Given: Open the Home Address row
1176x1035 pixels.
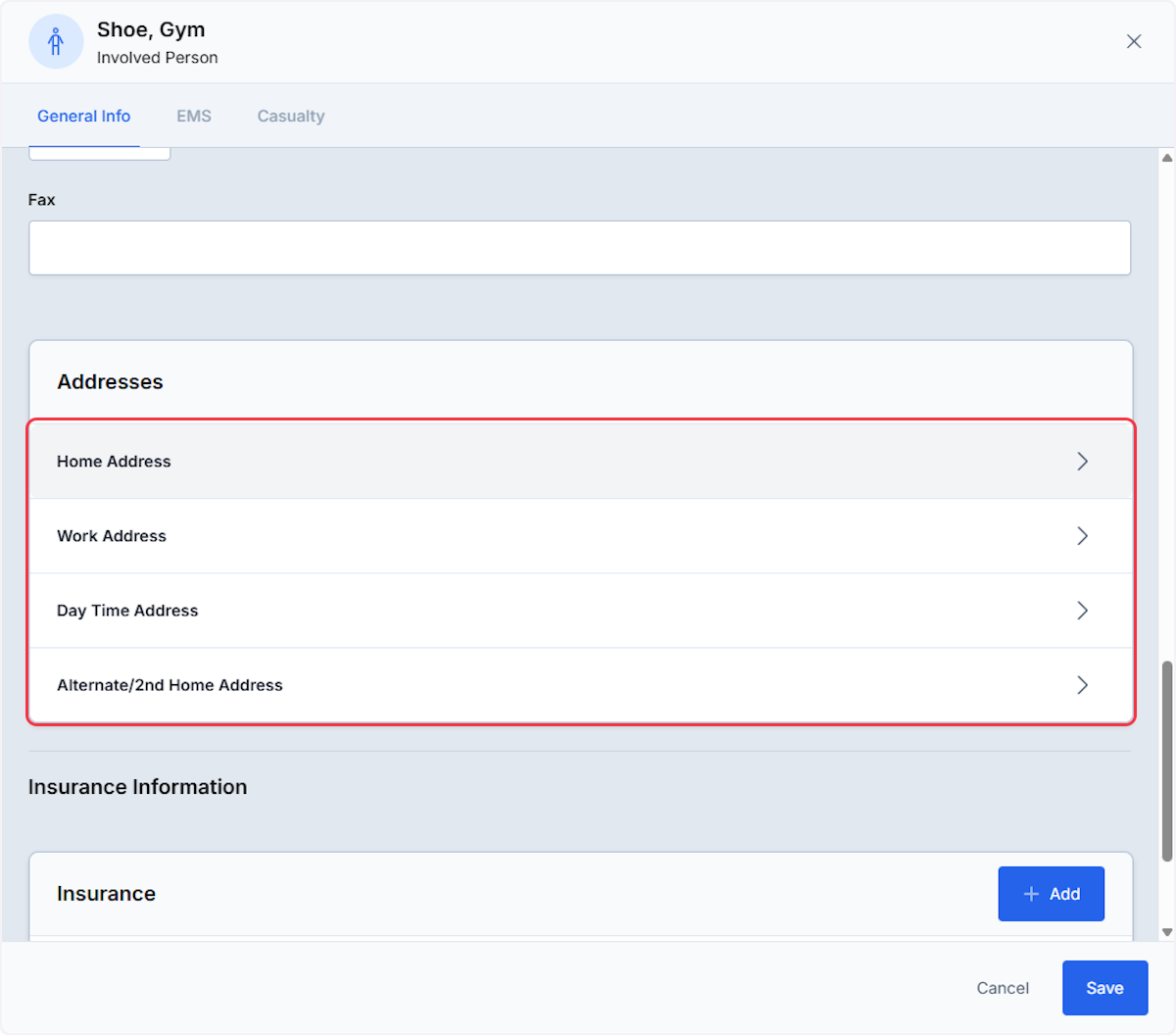Looking at the screenshot, I should pos(581,462).
